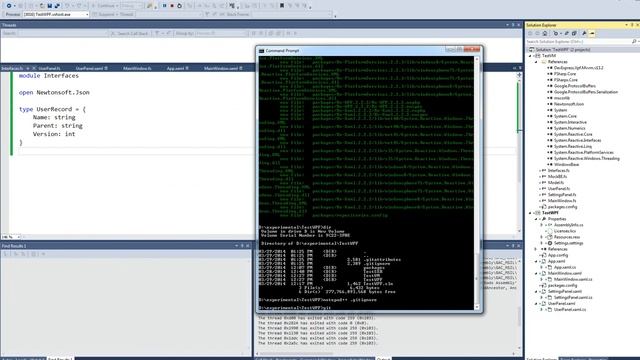Select Resources.resx under Properties
The width and height of the screenshot is (640, 360).
click(x=567, y=237)
